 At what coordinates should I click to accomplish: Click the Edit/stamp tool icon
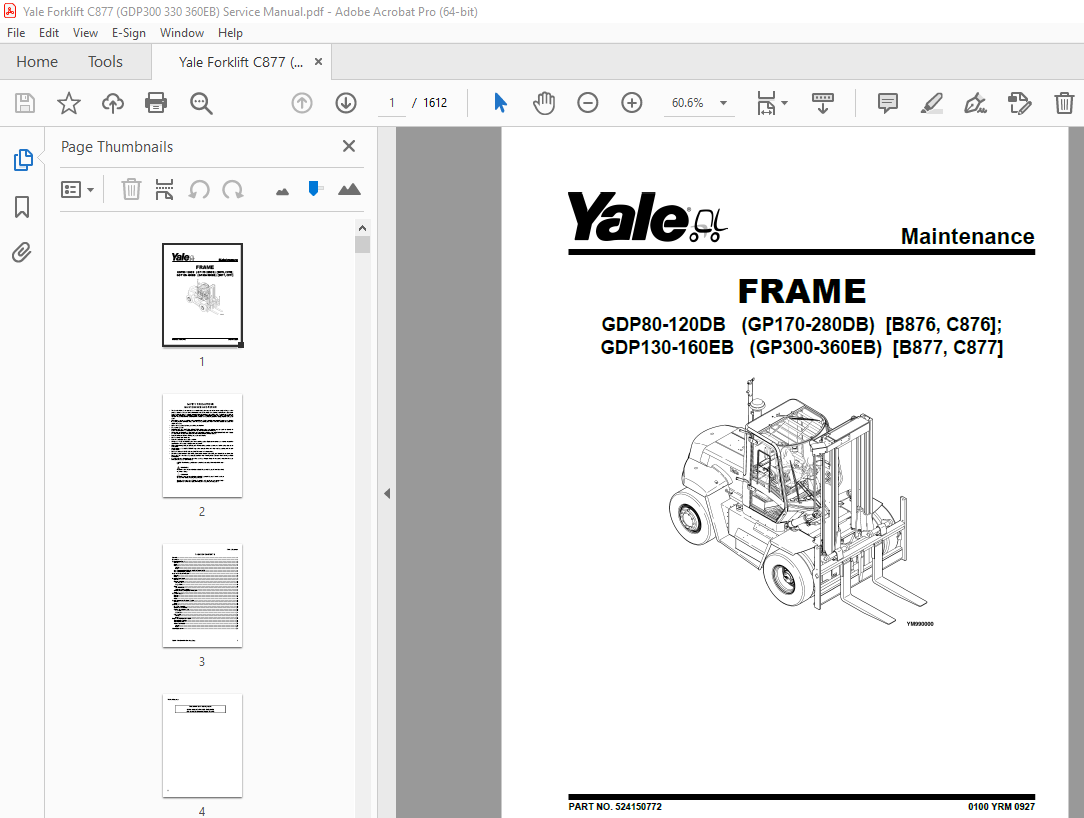[x=1020, y=103]
